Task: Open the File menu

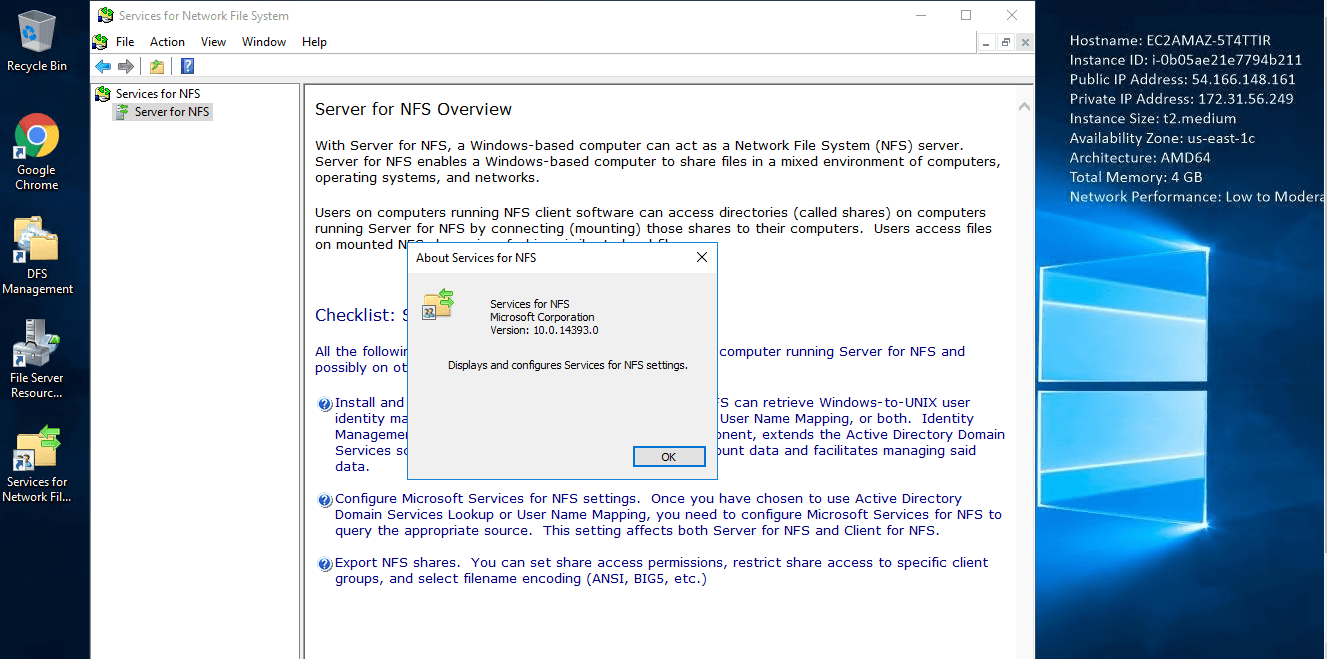Action: [125, 42]
